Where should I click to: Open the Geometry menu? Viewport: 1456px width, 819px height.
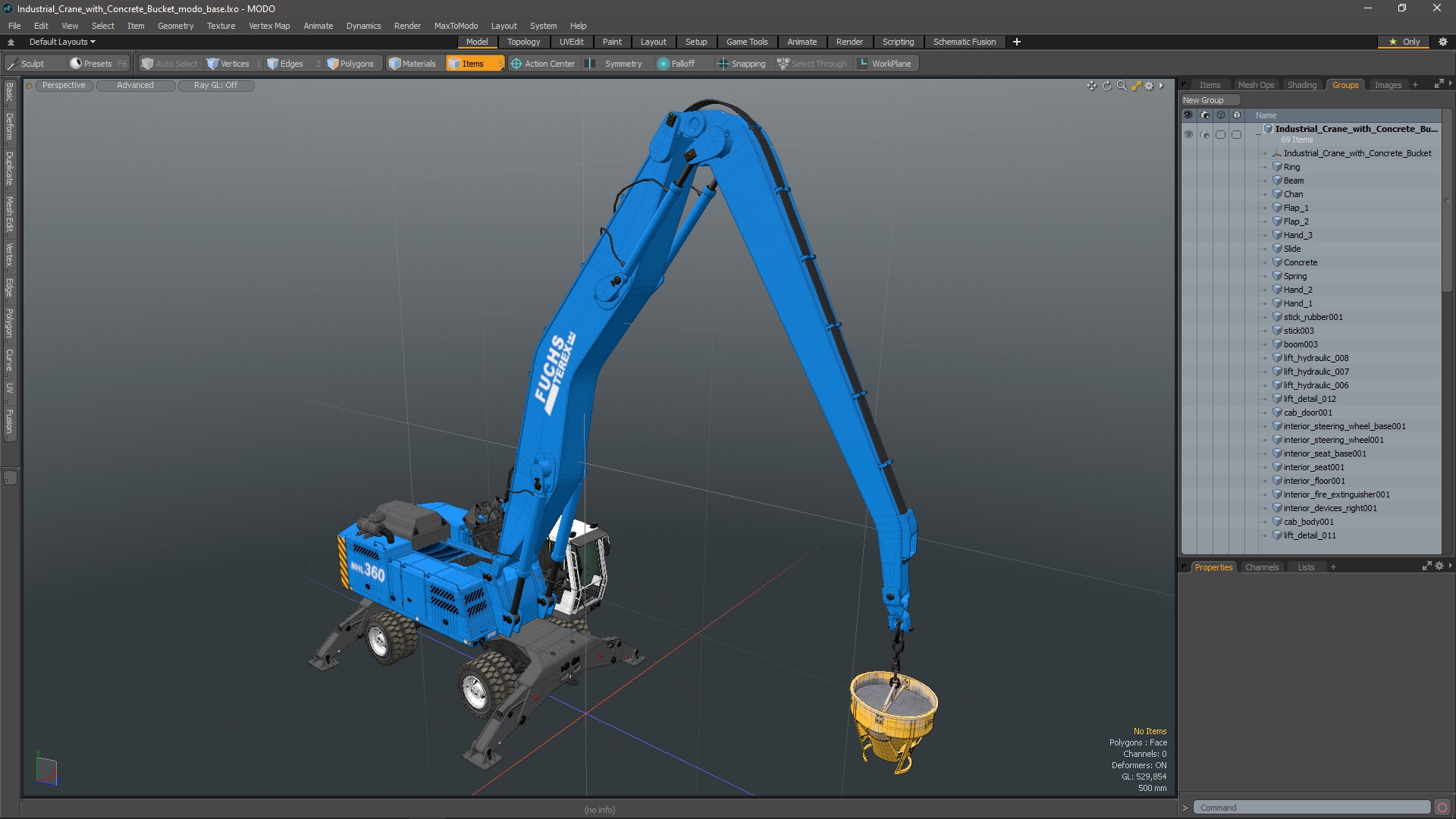(175, 26)
